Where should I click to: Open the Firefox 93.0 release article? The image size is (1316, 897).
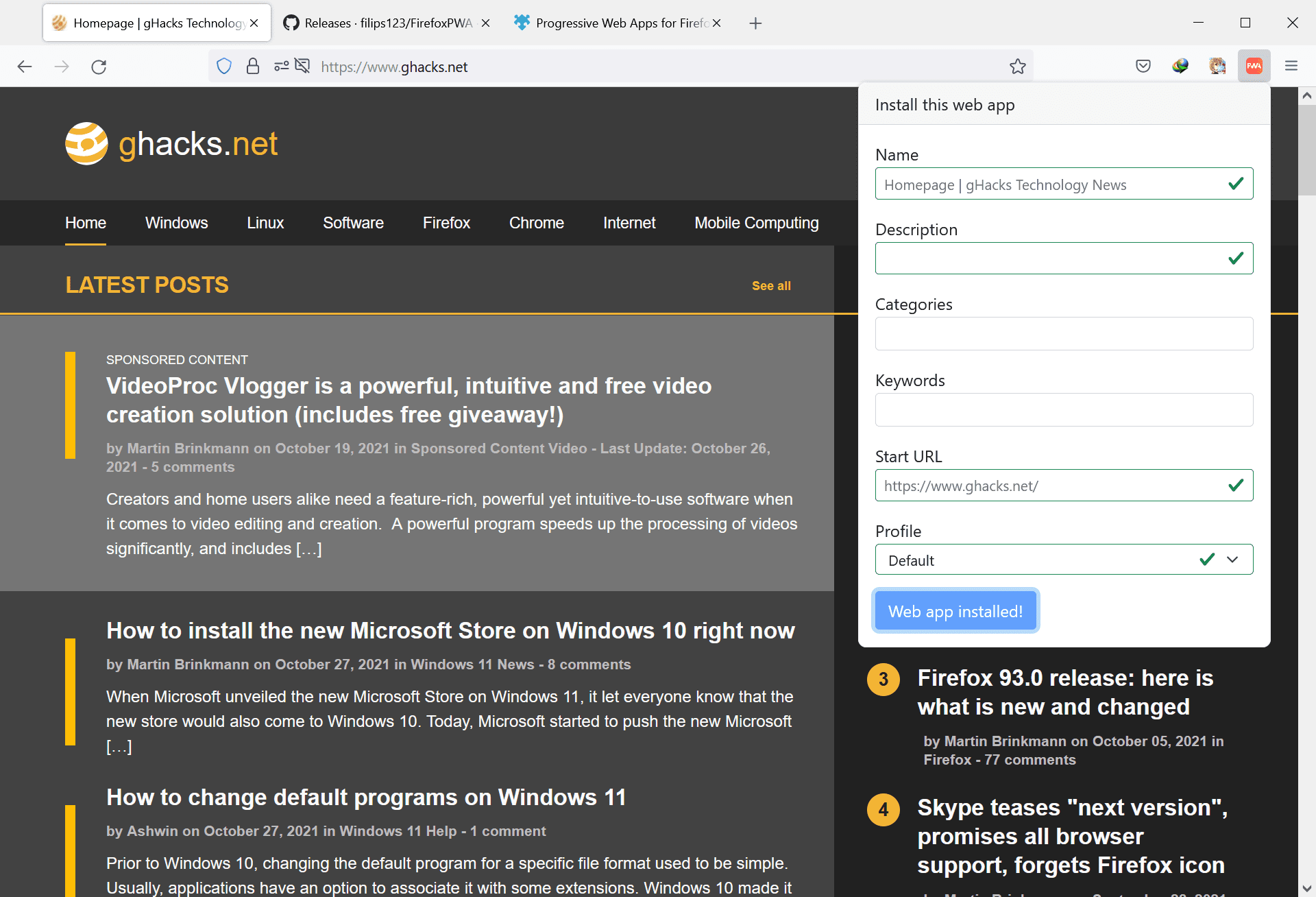[1065, 693]
